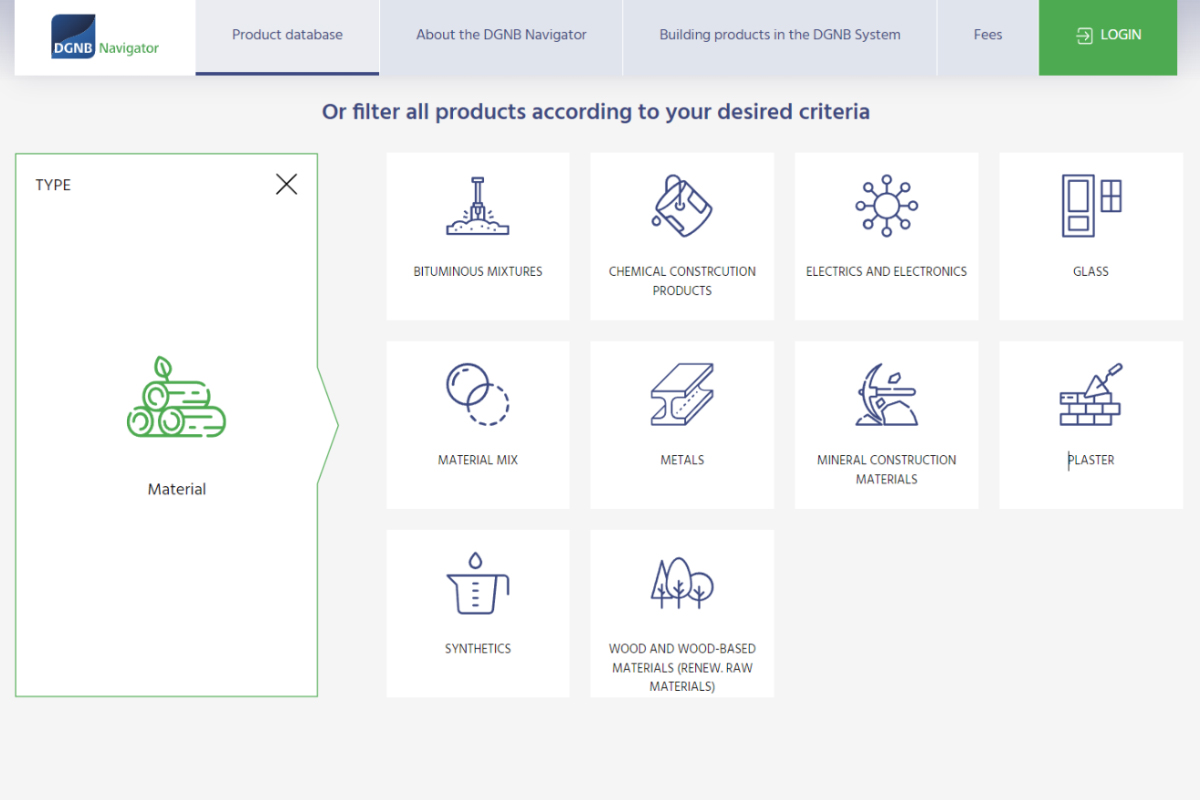
Task: Switch to the Fees tab
Action: (x=988, y=37)
